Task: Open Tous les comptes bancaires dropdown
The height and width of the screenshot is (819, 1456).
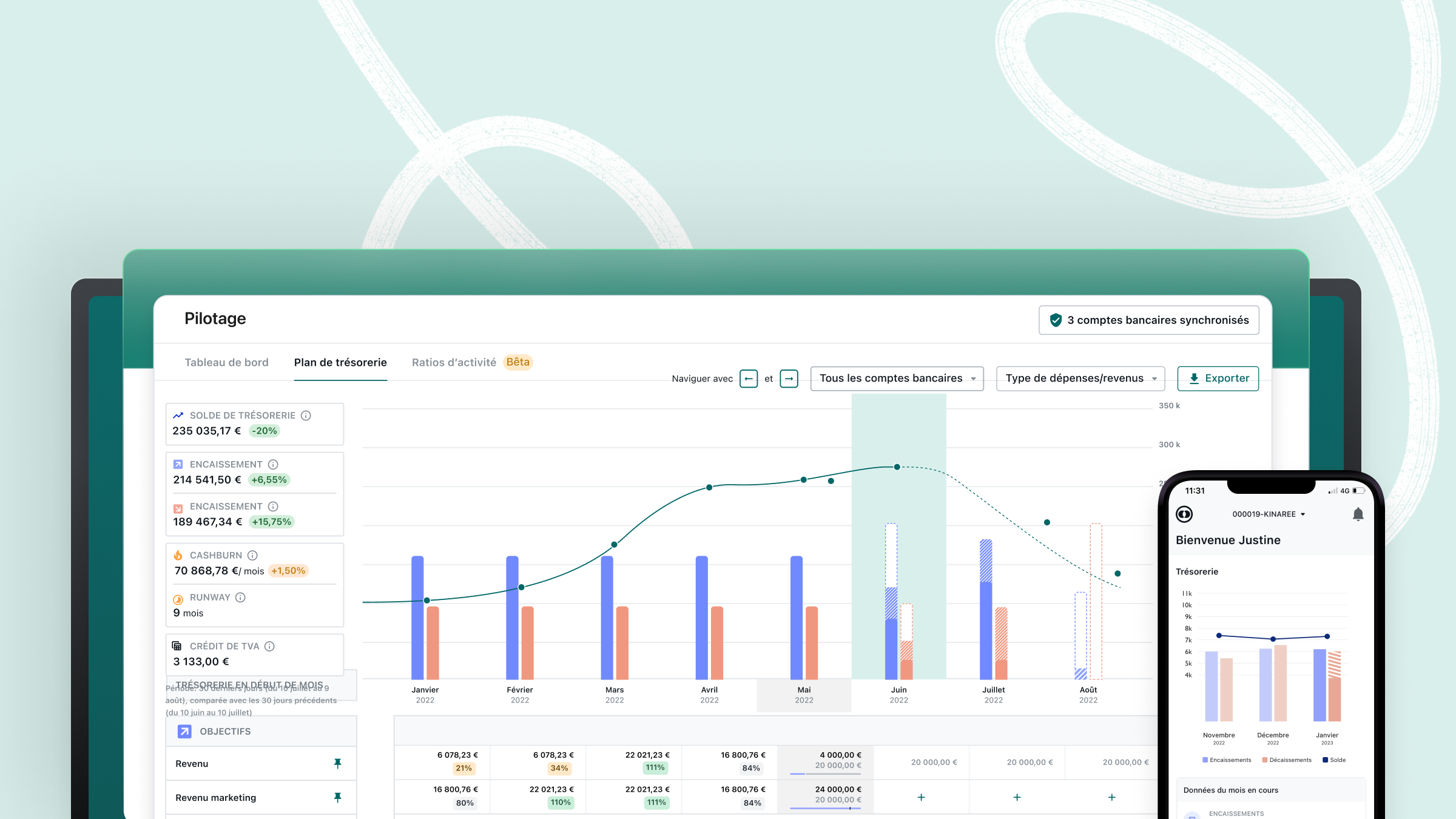Action: (x=897, y=379)
